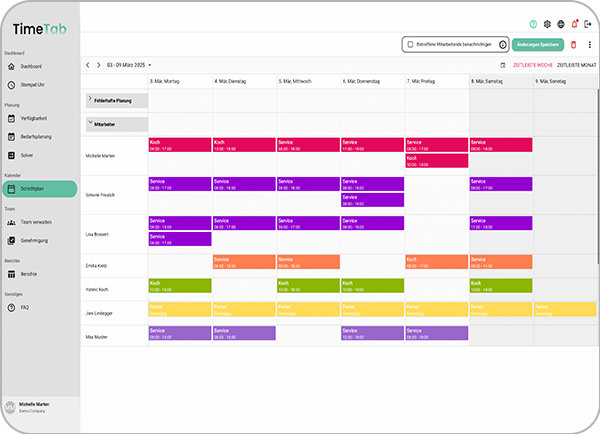Open the help question mark icon
Image resolution: width=600 pixels, height=434 pixels.
pyautogui.click(x=533, y=24)
